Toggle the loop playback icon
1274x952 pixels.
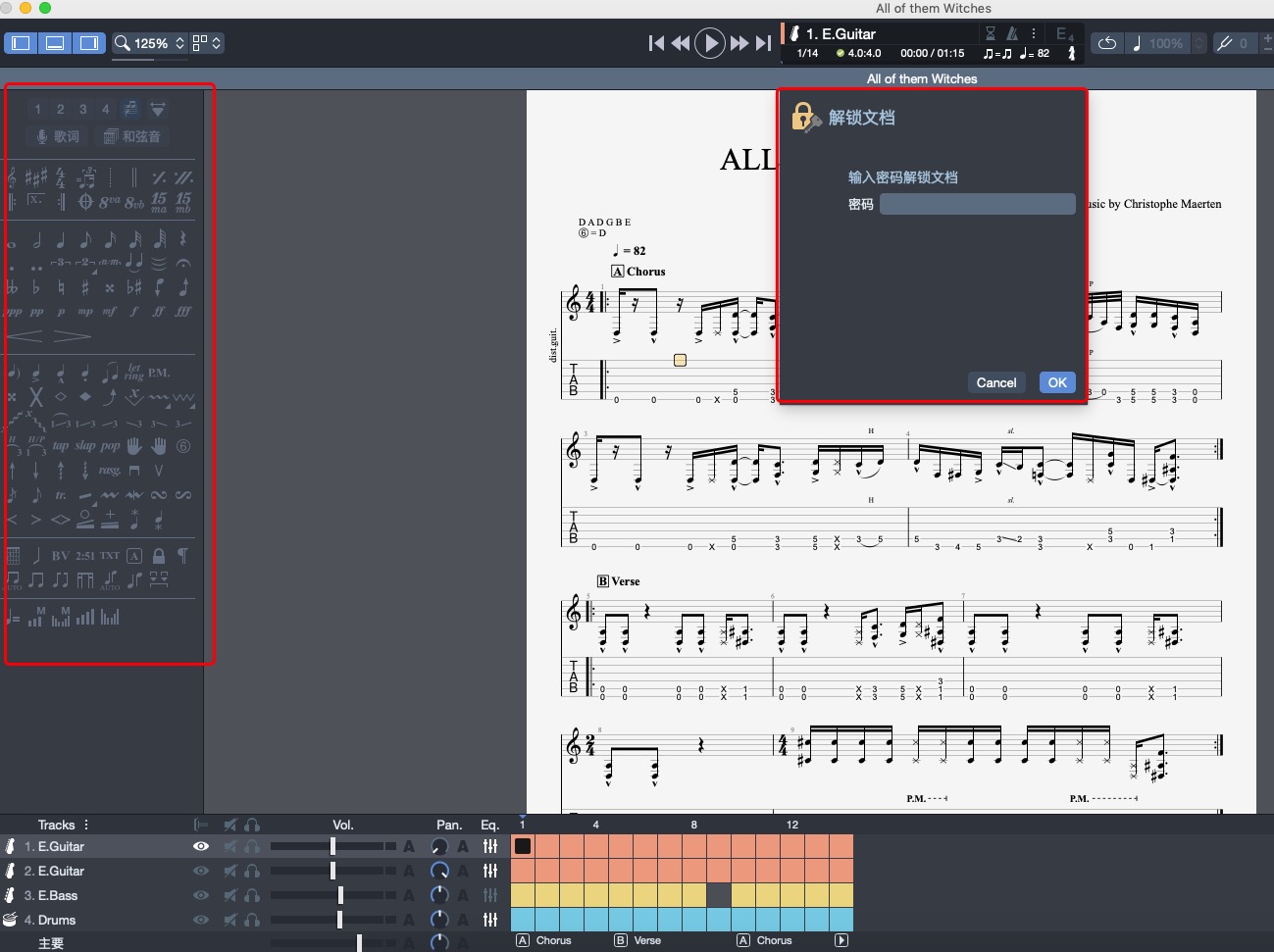pos(1106,43)
